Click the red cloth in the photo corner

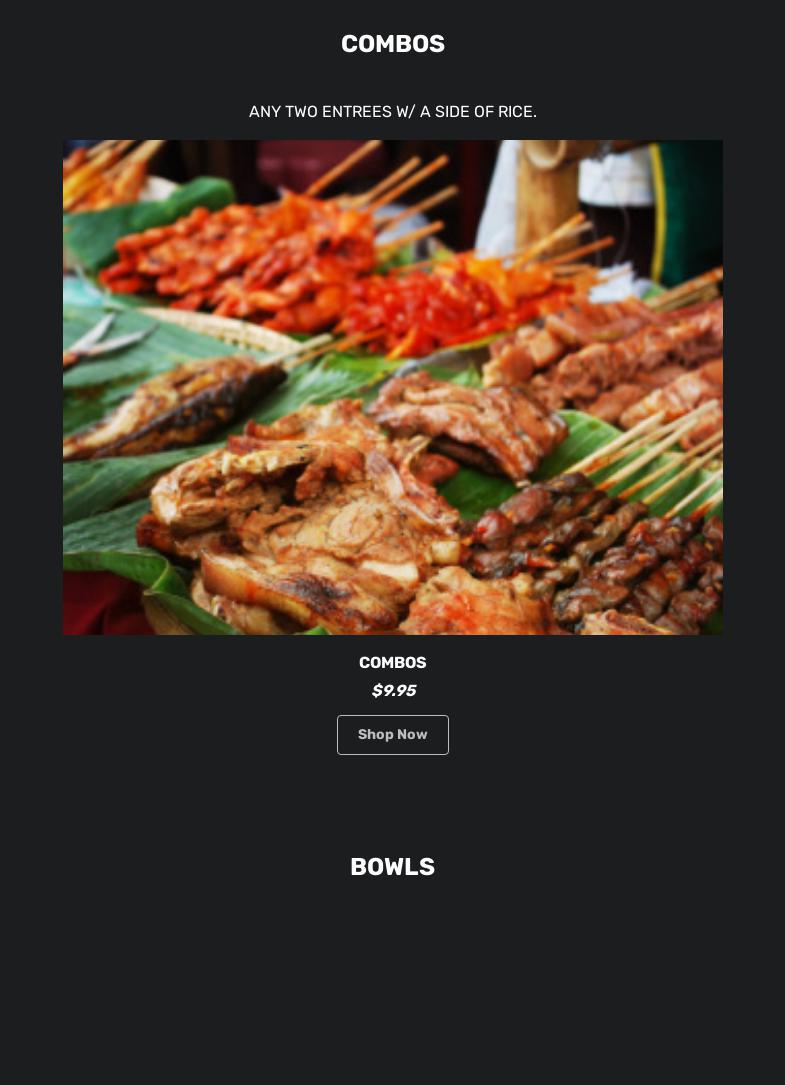[x=104, y=603]
